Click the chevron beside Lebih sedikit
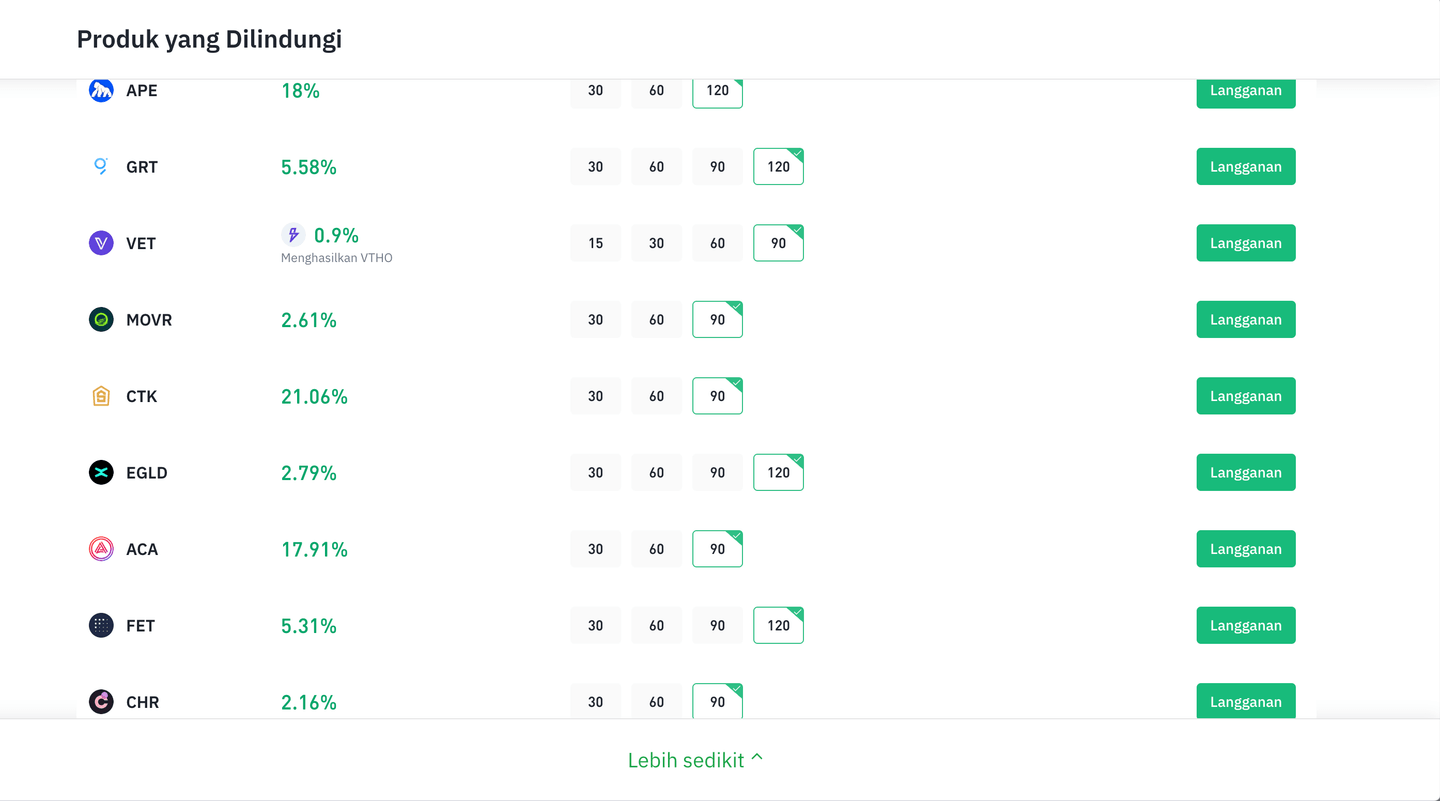This screenshot has height=801, width=1440. click(x=758, y=758)
